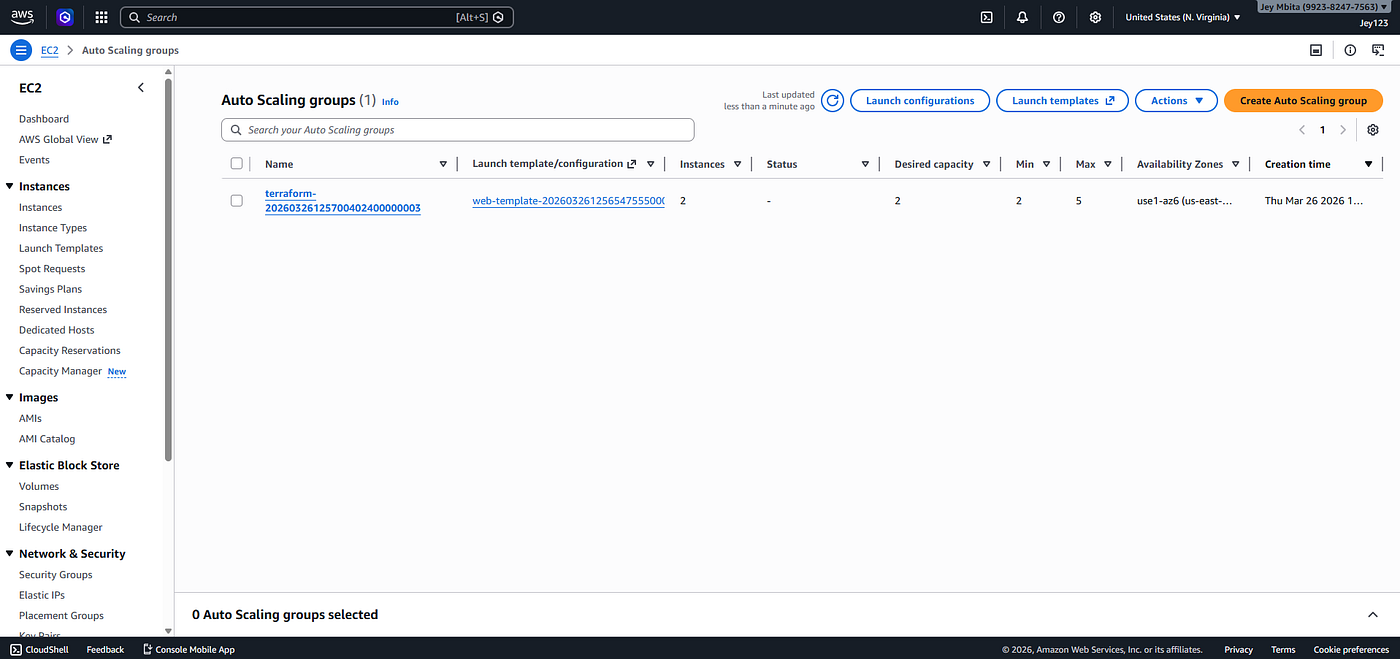The height and width of the screenshot is (659, 1400).
Task: Open Volumes in the sidebar
Action: tap(39, 486)
